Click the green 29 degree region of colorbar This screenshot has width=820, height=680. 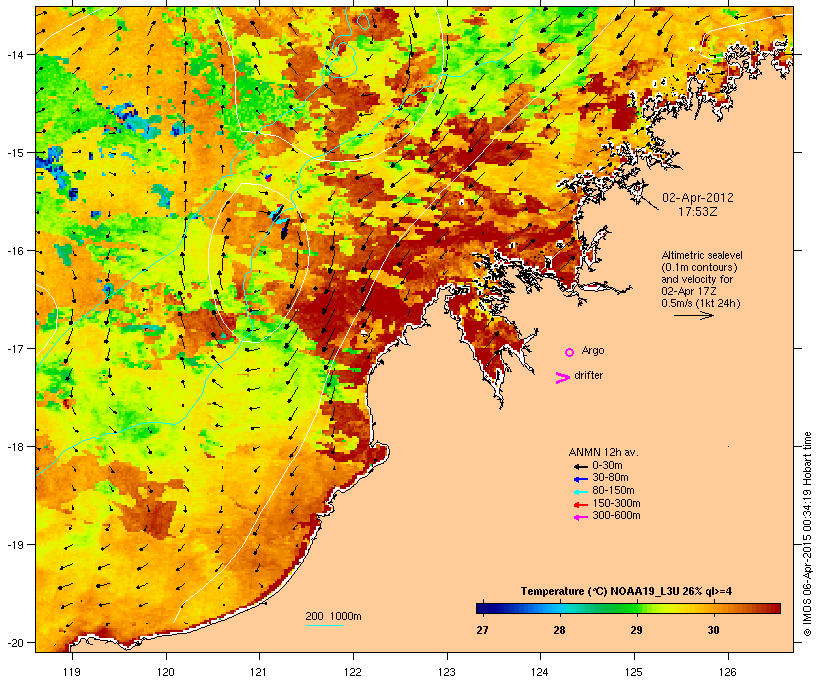coord(636,608)
